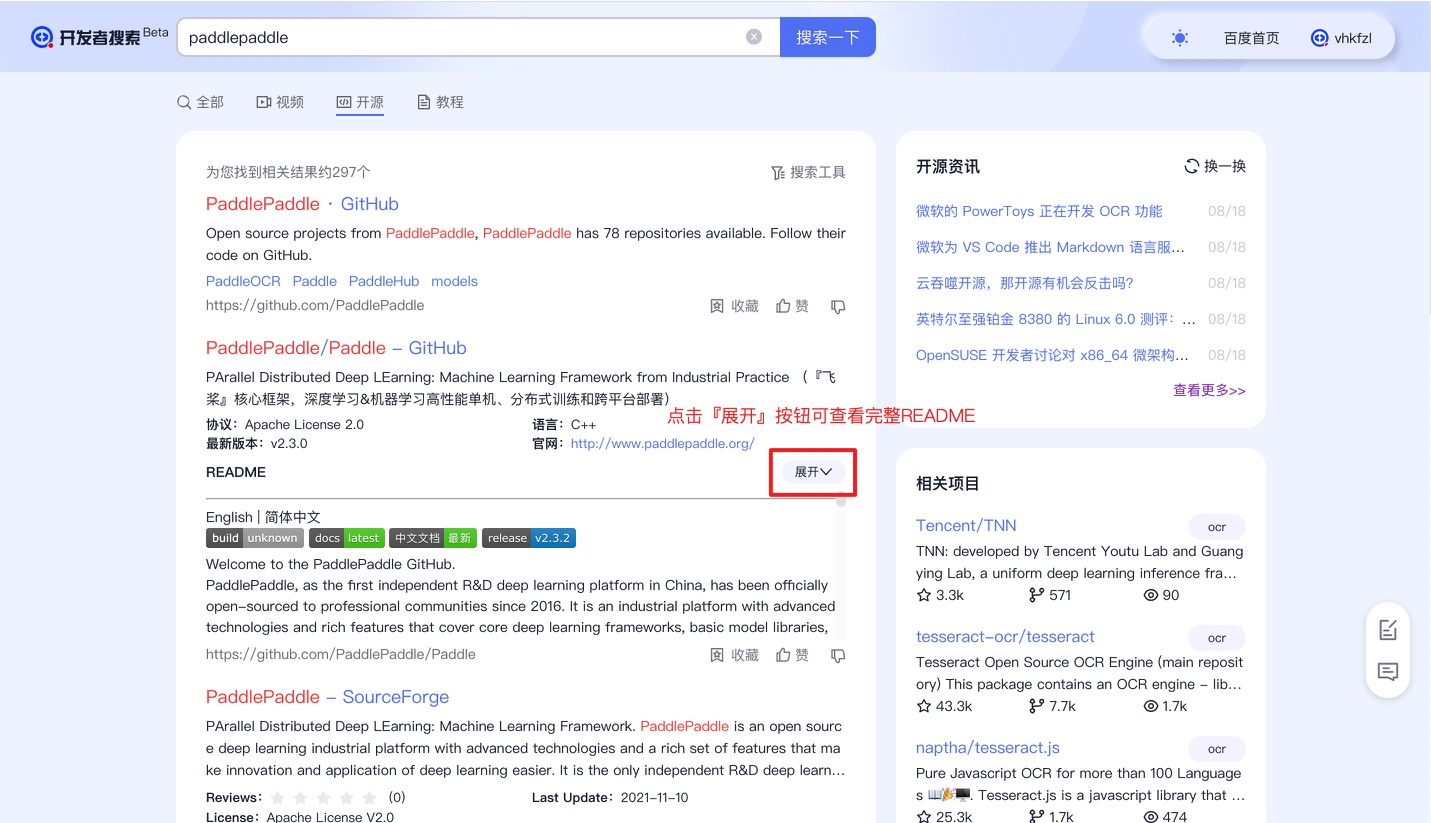Click Tencent/TNN fork count 571
The width and height of the screenshot is (1431, 823).
(x=1050, y=595)
